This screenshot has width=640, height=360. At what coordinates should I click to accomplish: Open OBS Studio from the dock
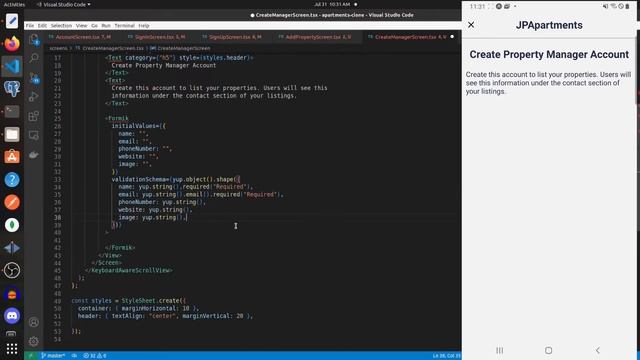point(12,270)
